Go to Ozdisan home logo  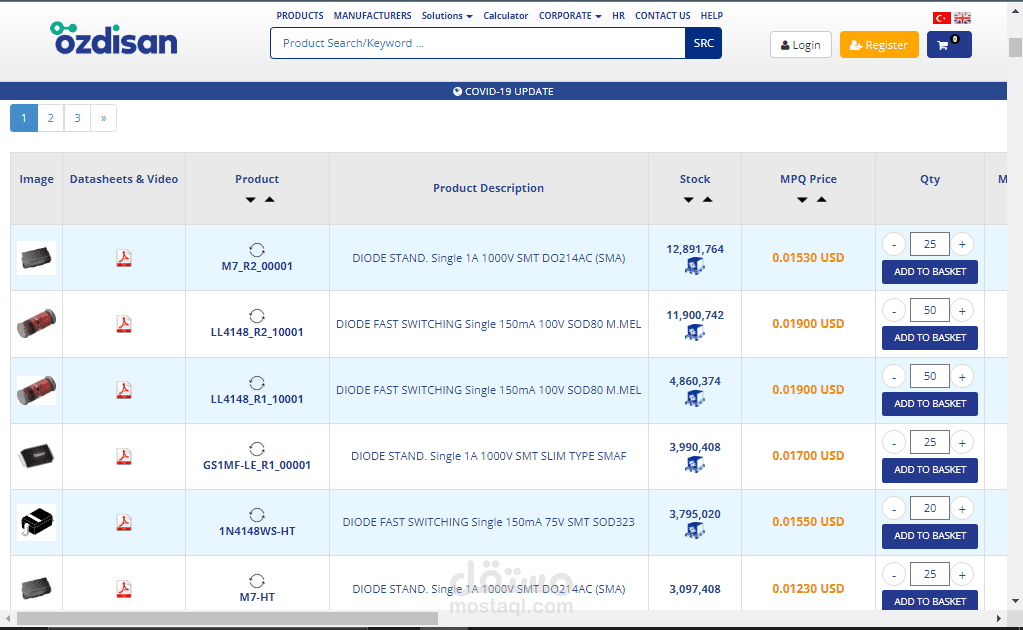point(114,38)
